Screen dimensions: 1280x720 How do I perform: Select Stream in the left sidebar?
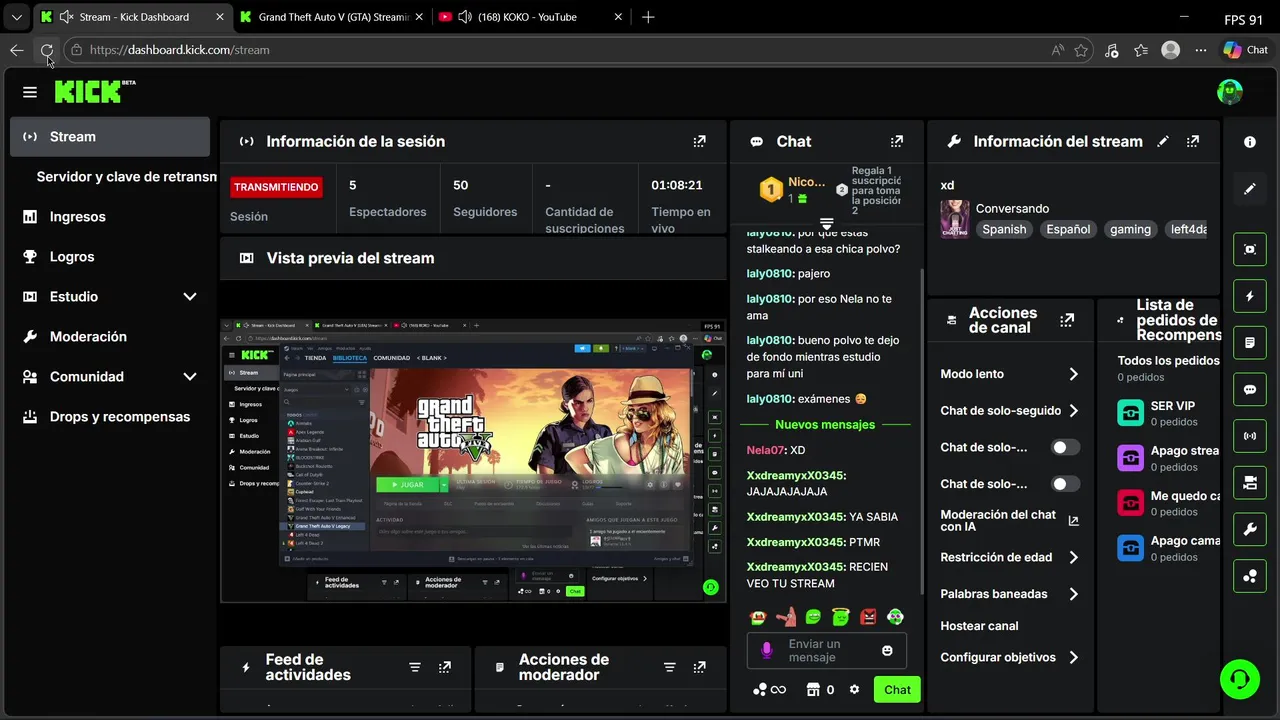tap(110, 137)
